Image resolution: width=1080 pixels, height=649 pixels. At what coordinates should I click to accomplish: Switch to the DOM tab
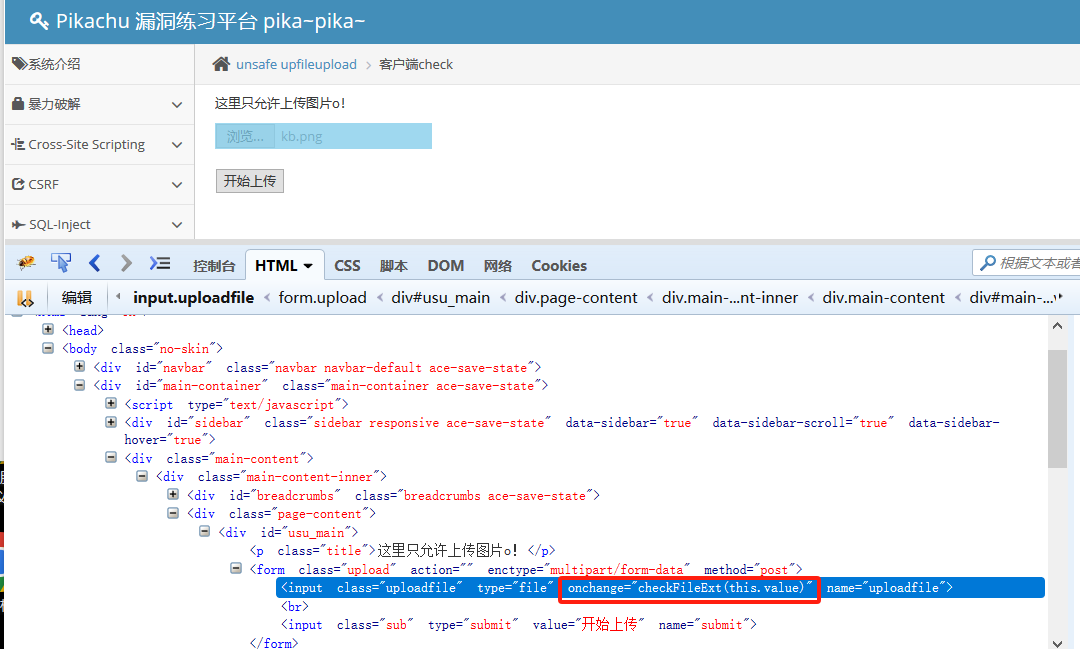(x=446, y=266)
